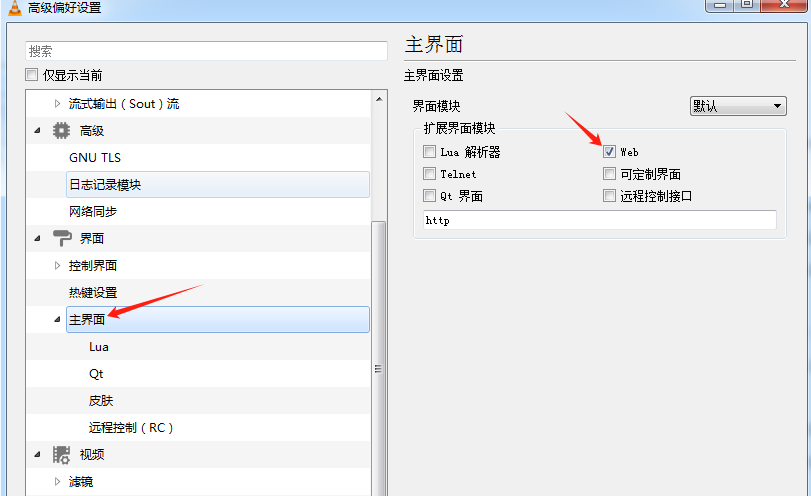Maximize the 高级偏好设置 window
Image resolution: width=811 pixels, height=496 pixels.
(x=747, y=5)
